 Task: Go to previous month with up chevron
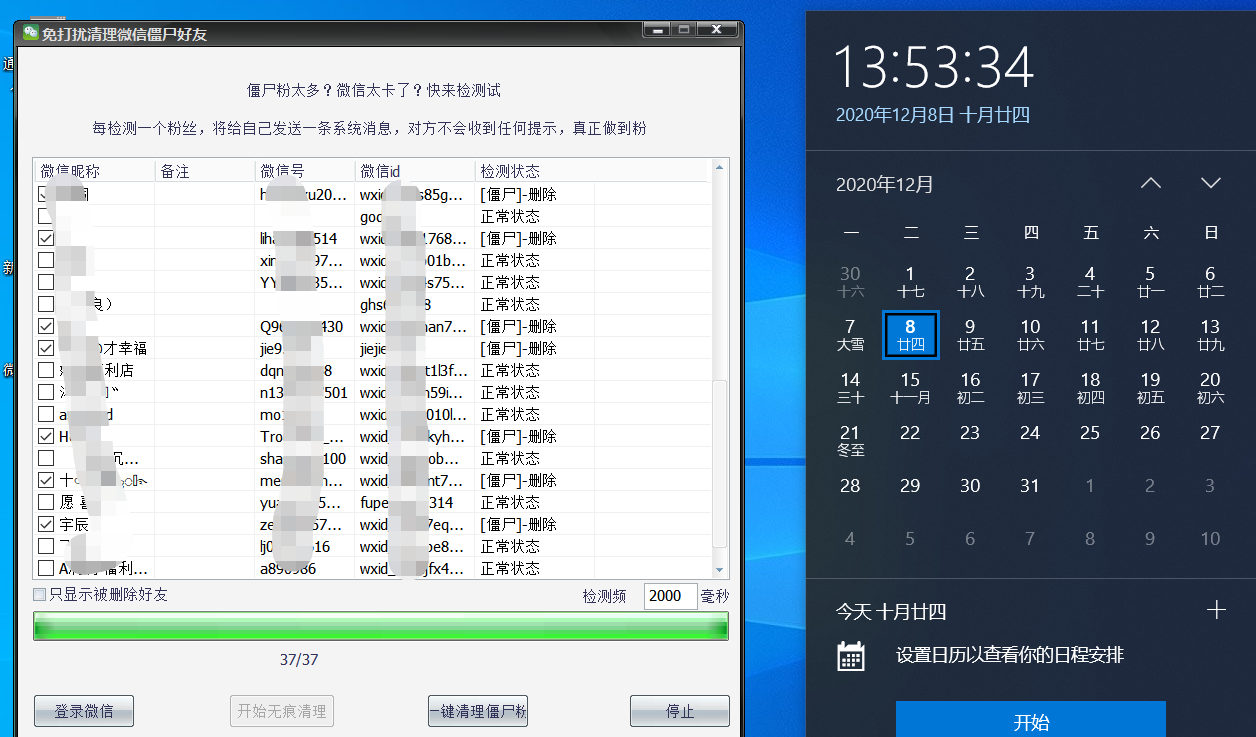coord(1151,183)
